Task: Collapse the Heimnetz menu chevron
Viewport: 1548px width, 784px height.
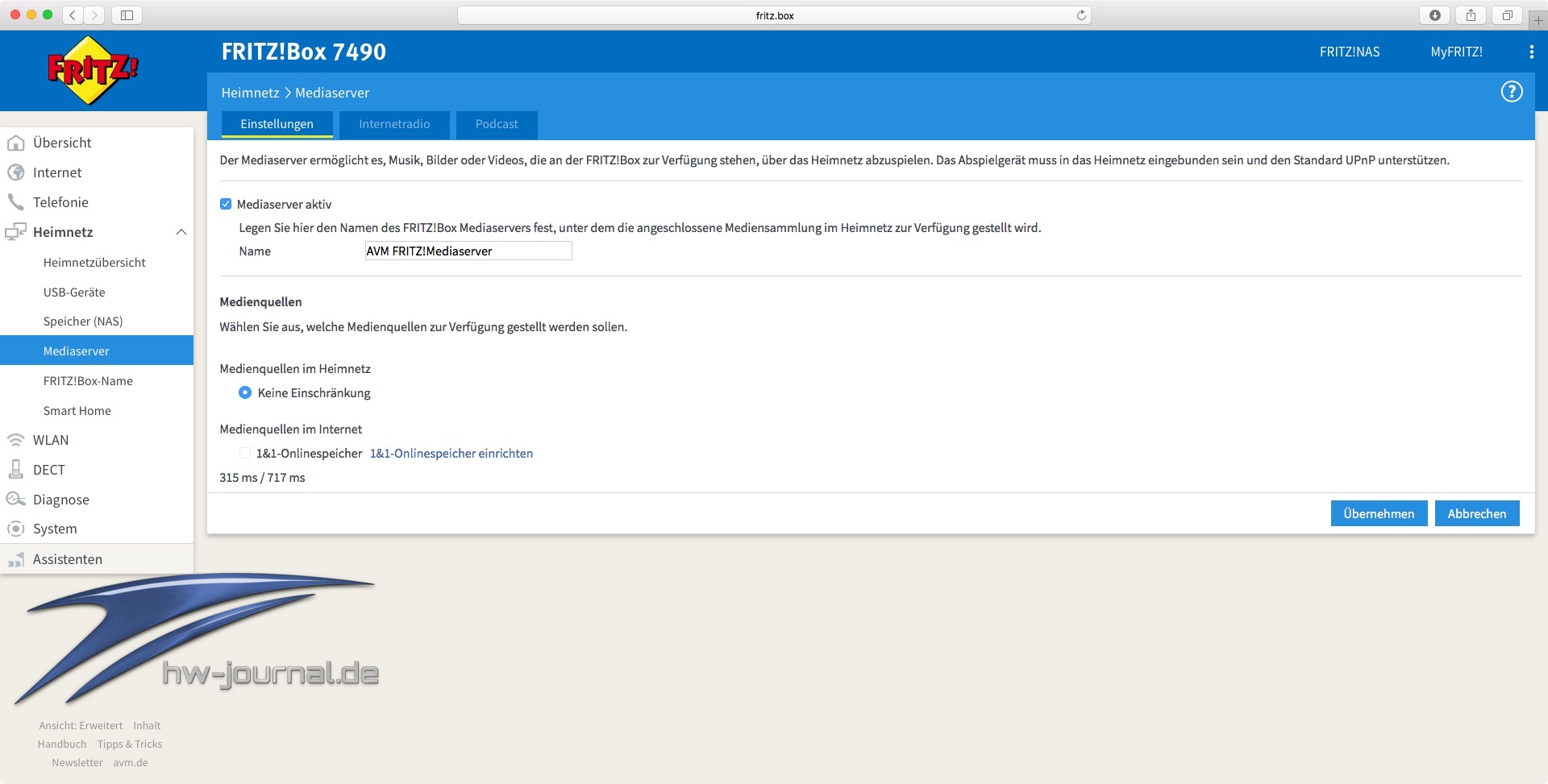Action: pos(181,232)
